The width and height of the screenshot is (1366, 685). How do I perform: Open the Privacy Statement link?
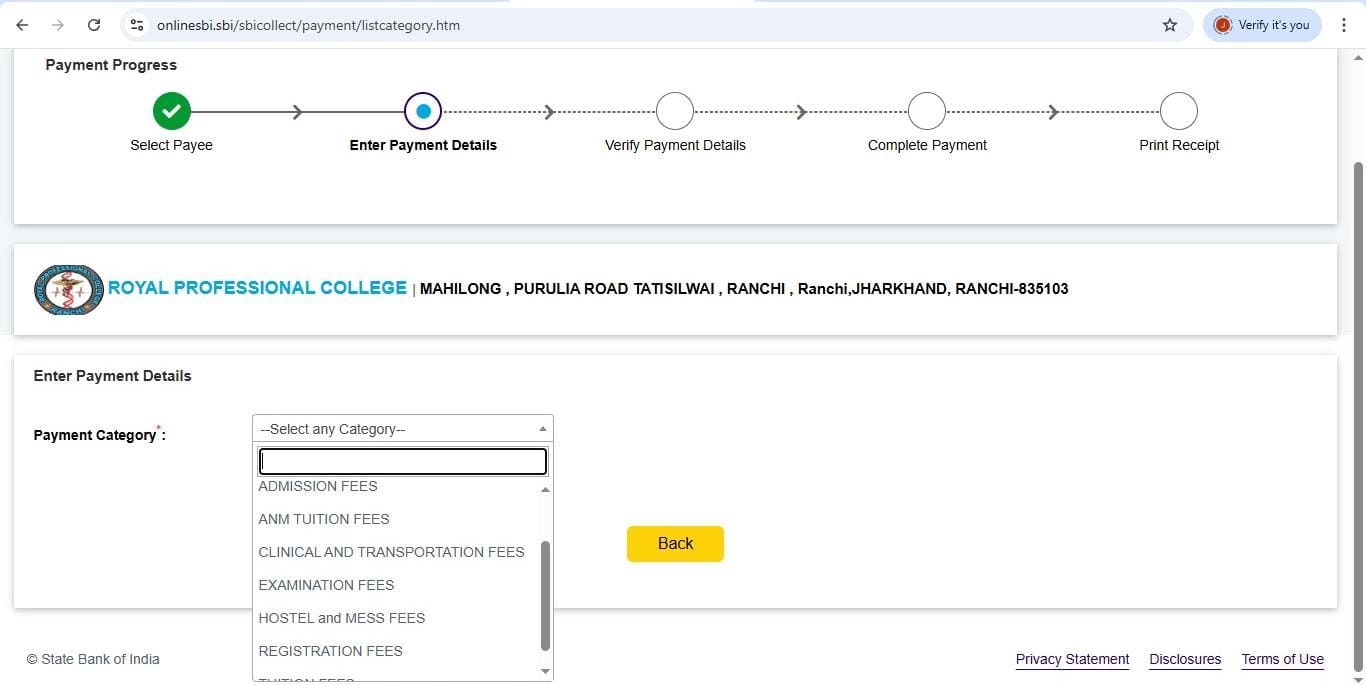click(1072, 659)
